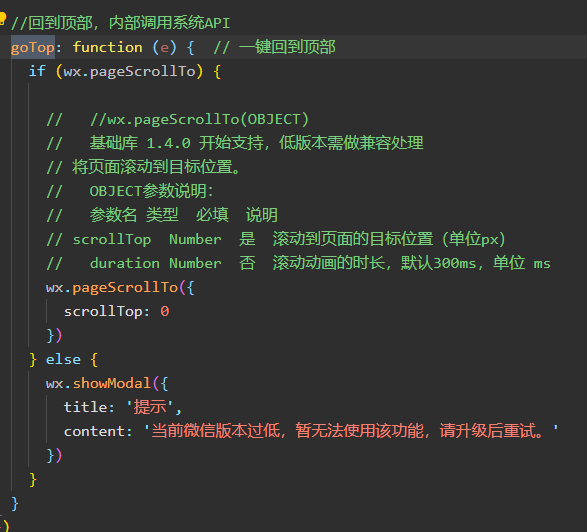Click the yellow lightbulb quick-fix icon
This screenshot has height=532, width=587.
(x=2, y=18)
